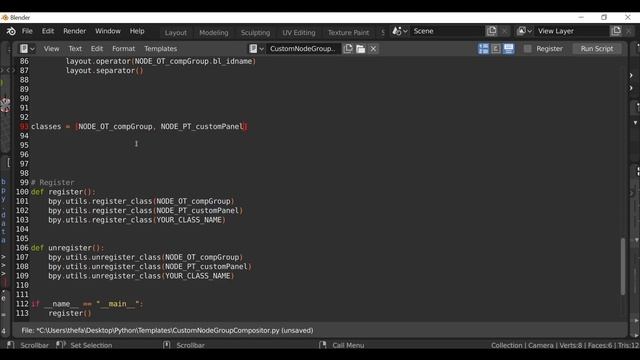The image size is (640, 360).
Task: Open the Help menu
Action: point(137,31)
